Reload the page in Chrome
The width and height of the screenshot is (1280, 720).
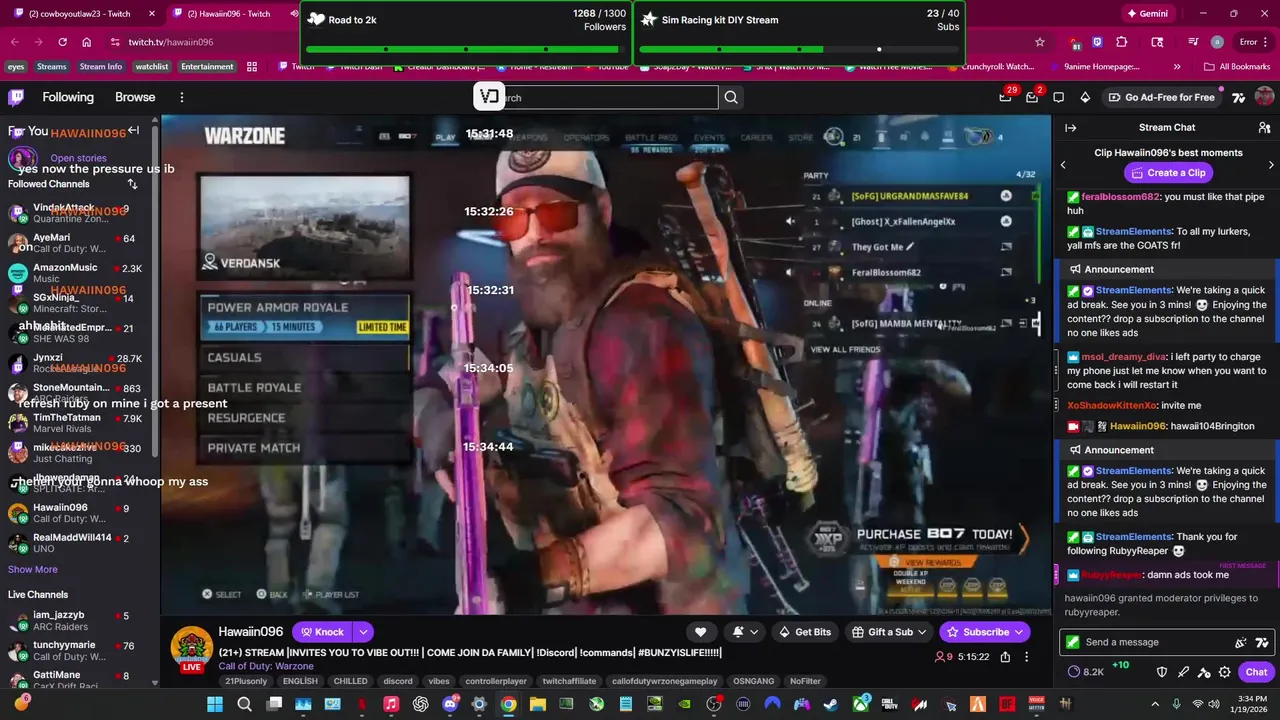(62, 42)
